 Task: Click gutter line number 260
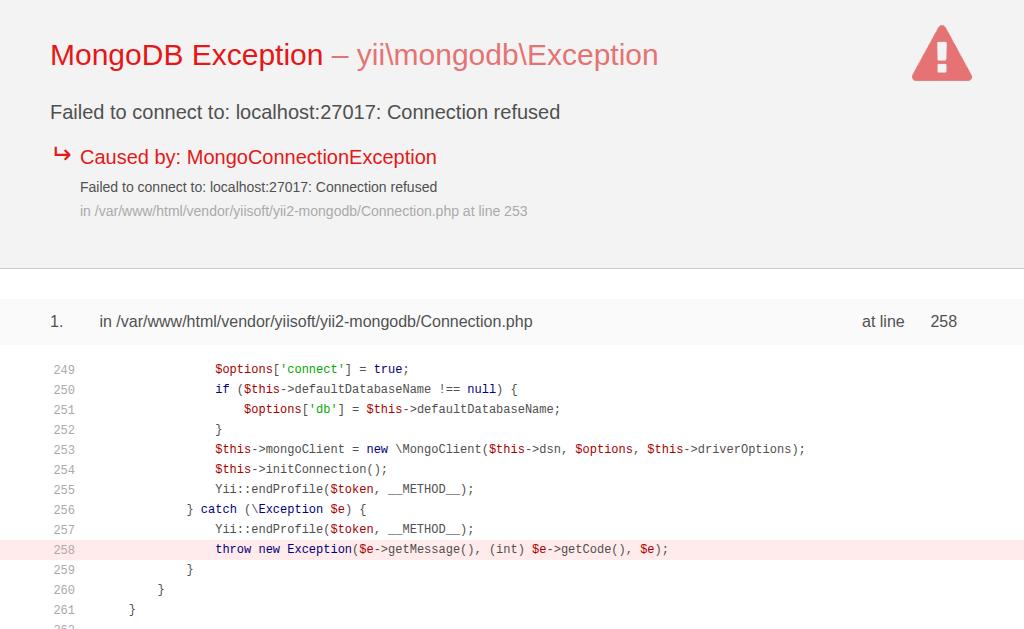(x=64, y=590)
